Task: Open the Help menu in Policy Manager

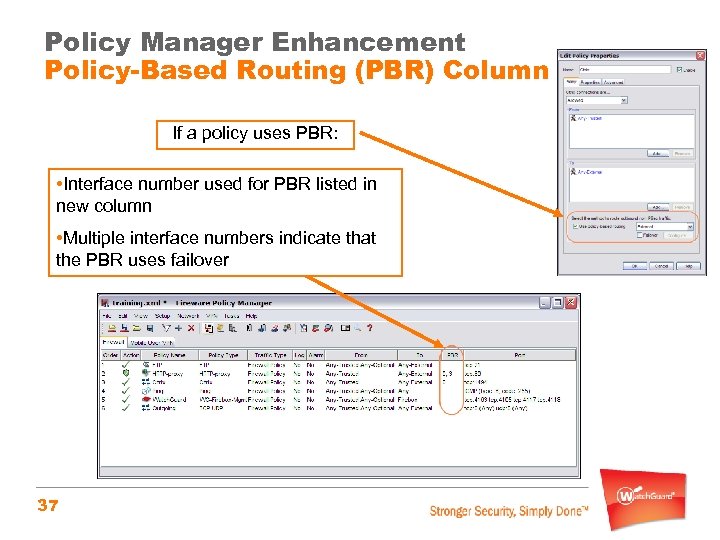Action: click(x=251, y=316)
